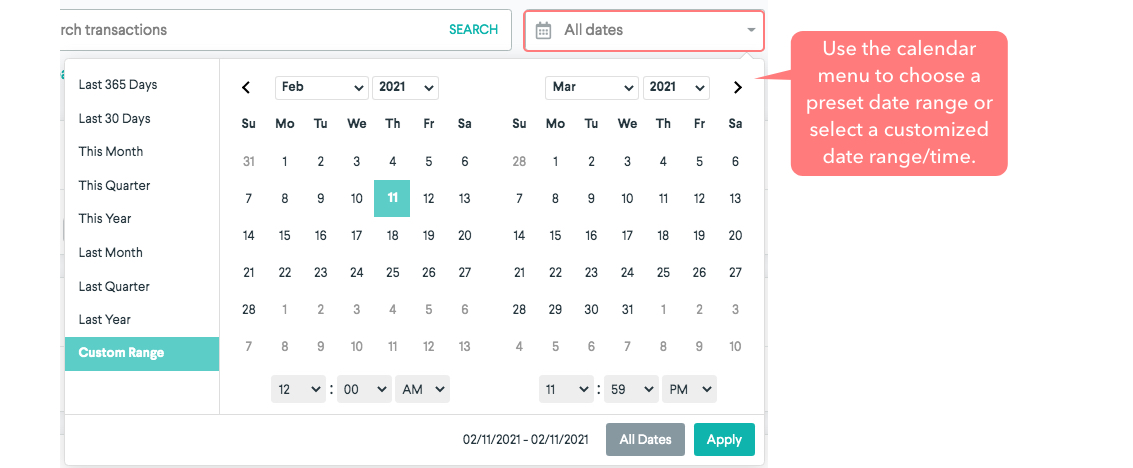Expand the All dates dropdown arrow

750,30
